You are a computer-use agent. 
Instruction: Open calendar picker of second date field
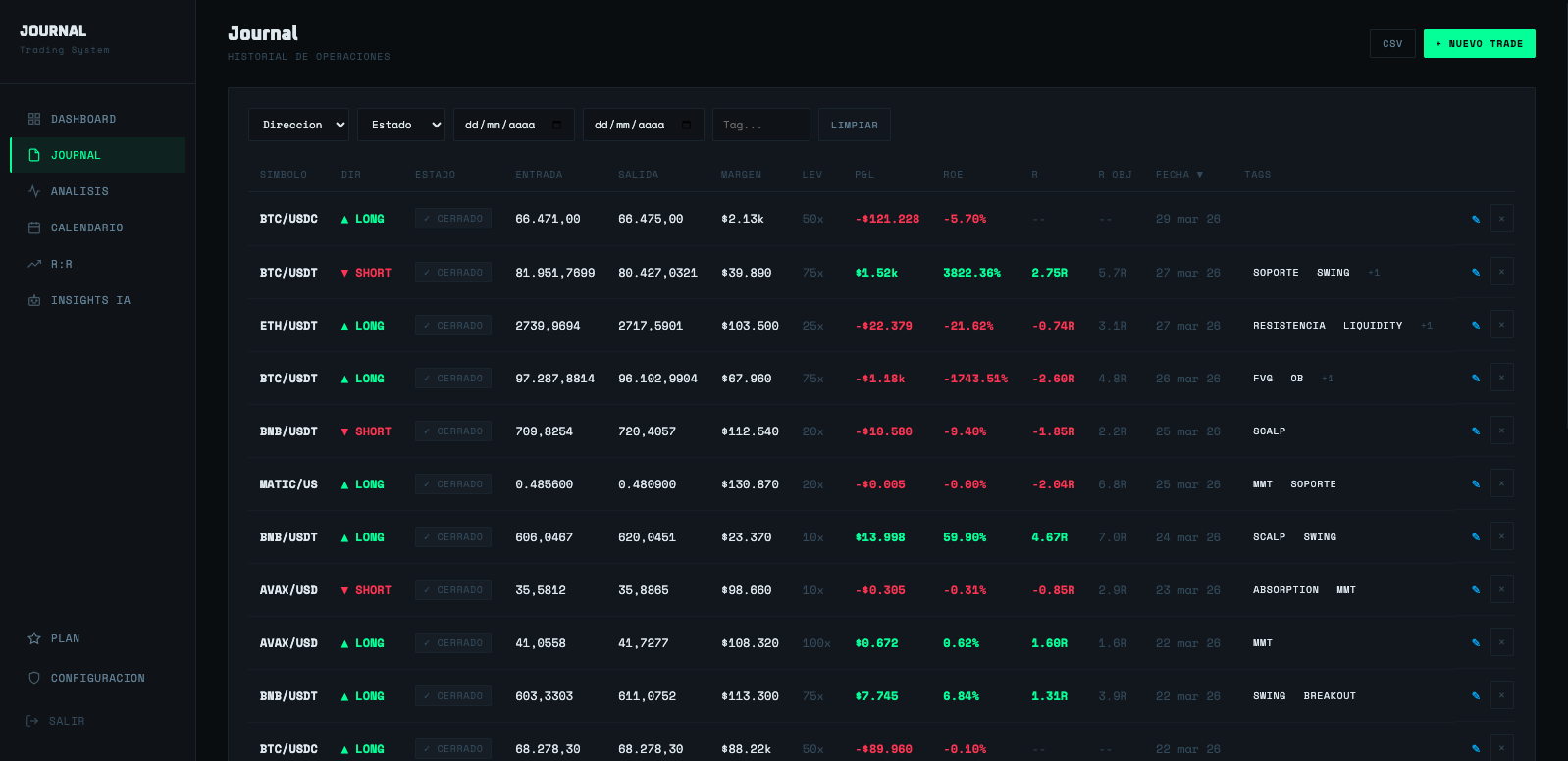pos(686,125)
